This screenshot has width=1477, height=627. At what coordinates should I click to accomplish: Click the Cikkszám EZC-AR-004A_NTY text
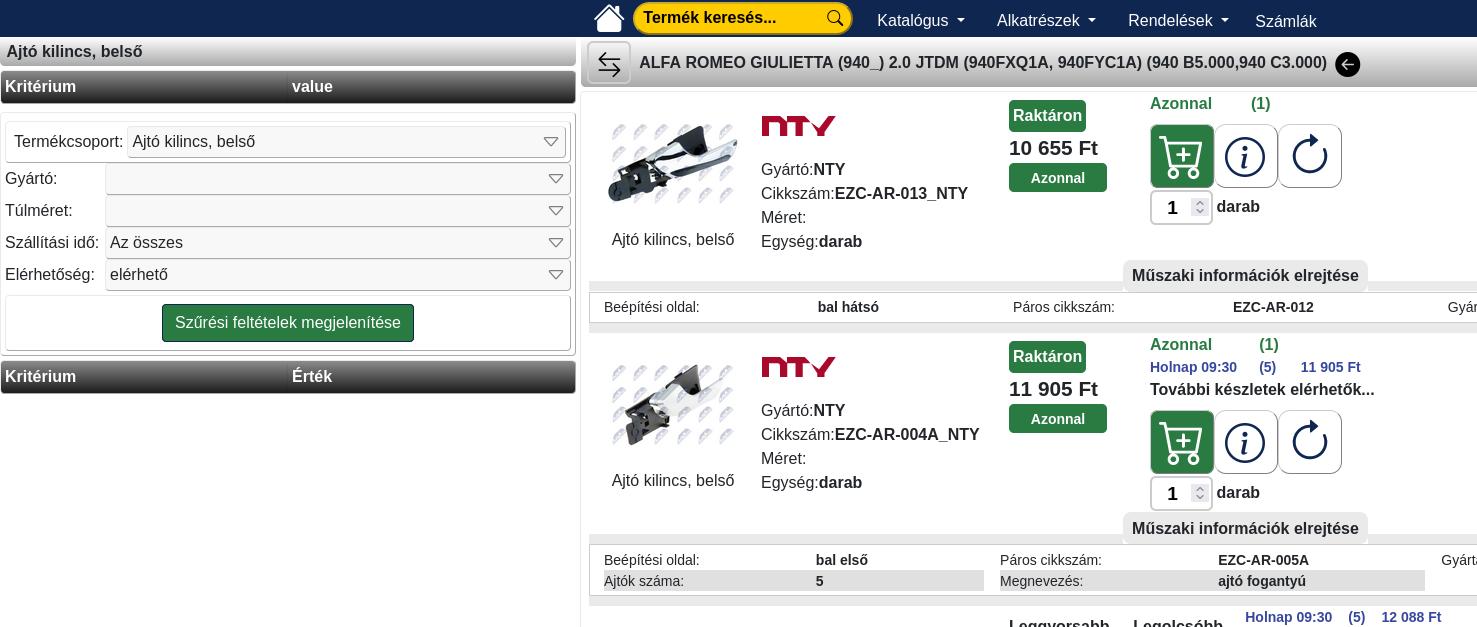[870, 435]
